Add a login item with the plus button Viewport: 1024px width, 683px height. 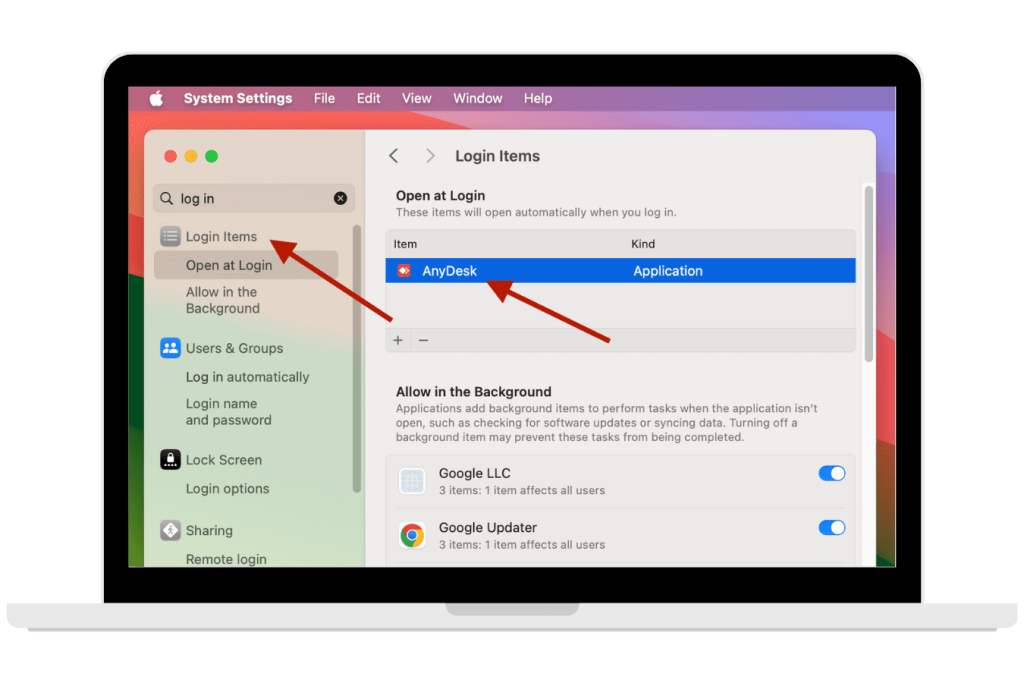coord(397,340)
